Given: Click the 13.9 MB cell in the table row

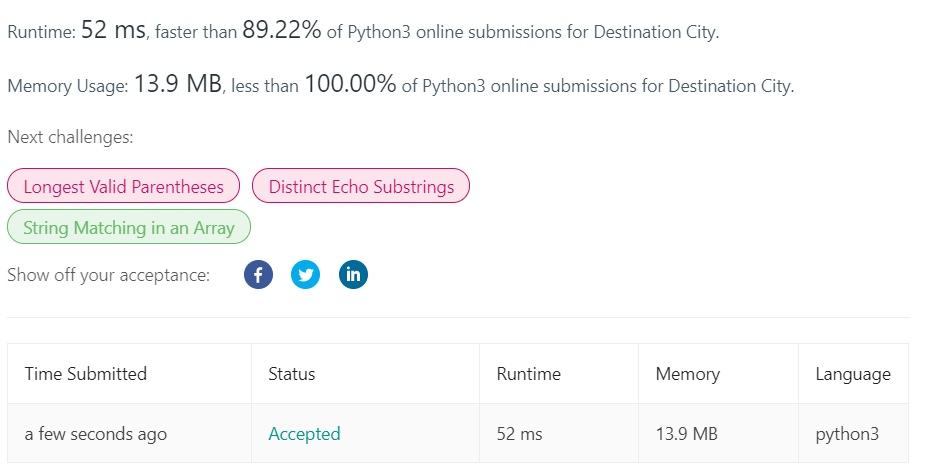Looking at the screenshot, I should click(686, 434).
